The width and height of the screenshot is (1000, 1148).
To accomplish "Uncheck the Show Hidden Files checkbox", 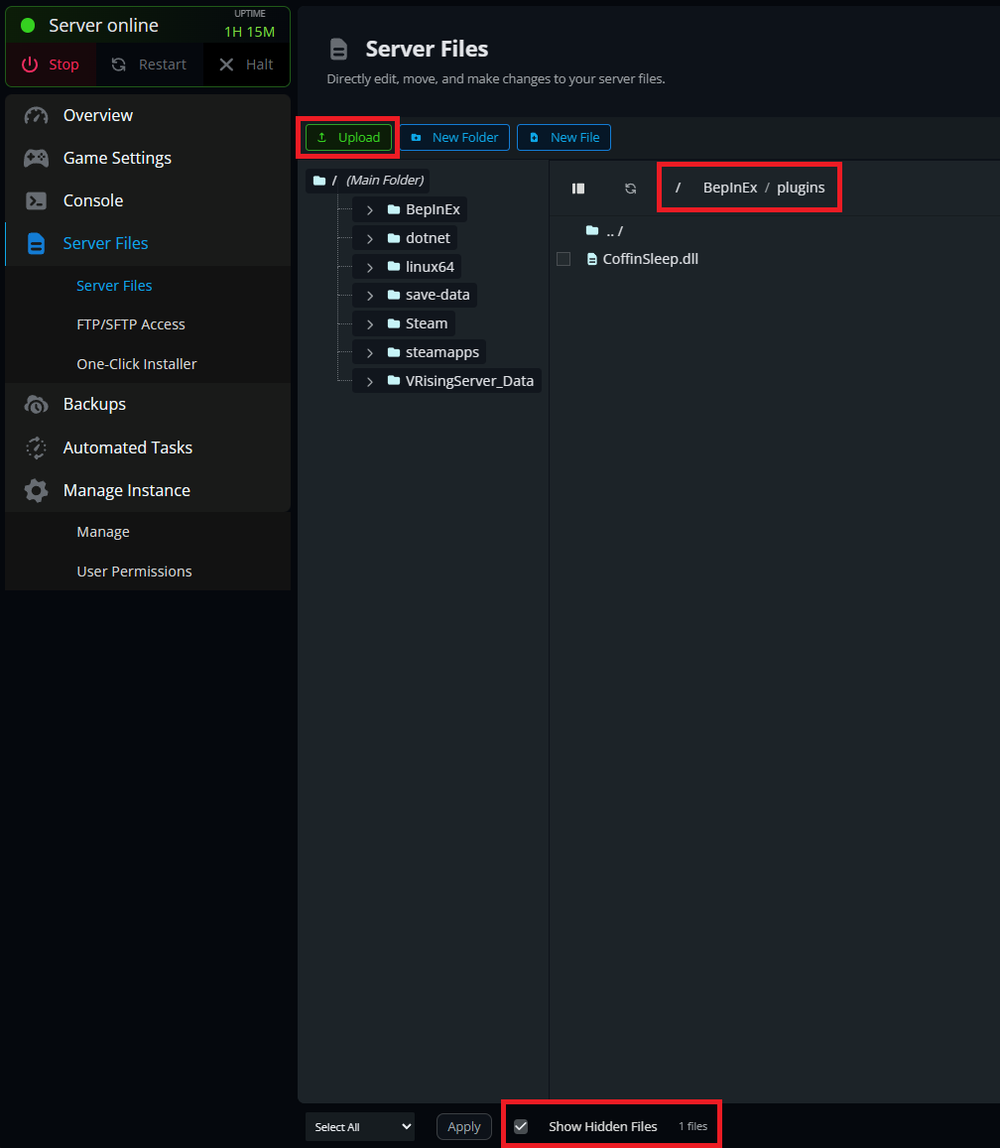I will click(x=521, y=1126).
